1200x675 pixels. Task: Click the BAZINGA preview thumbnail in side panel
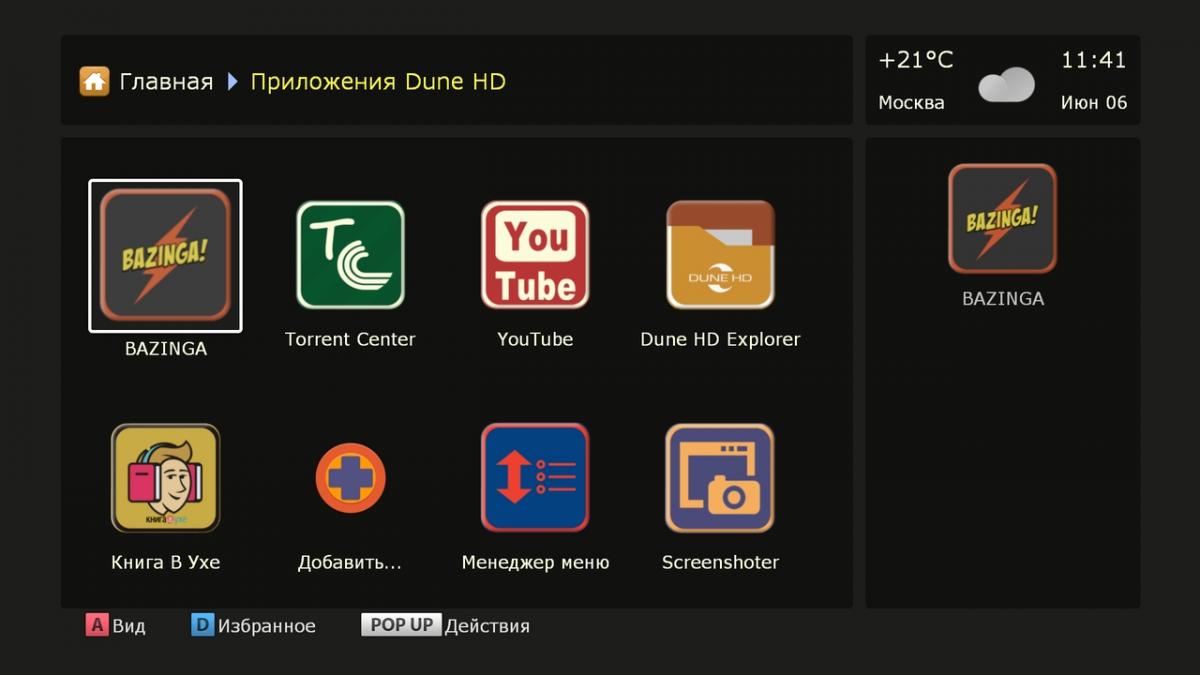click(1002, 219)
